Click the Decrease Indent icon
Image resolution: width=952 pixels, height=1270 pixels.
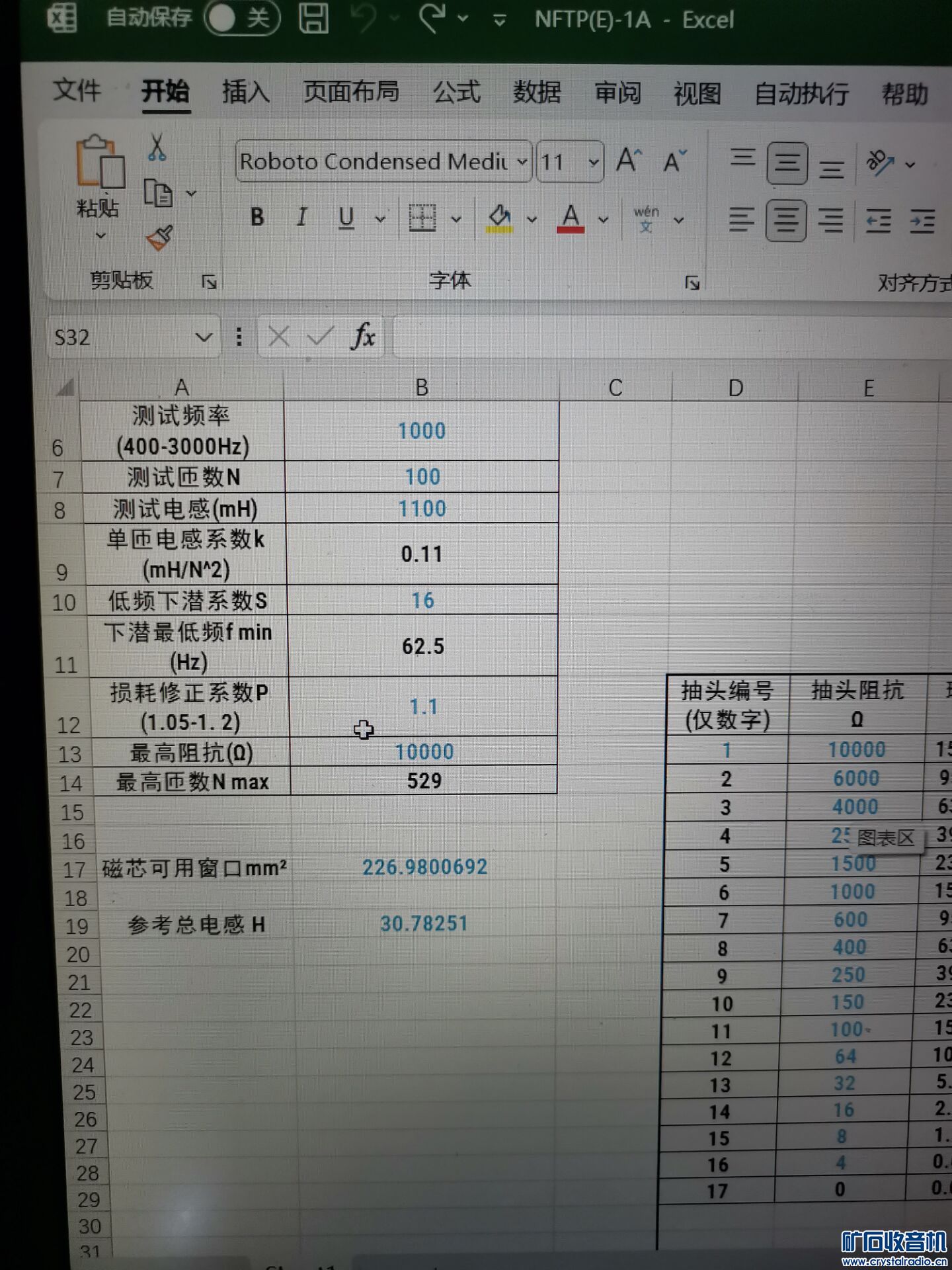879,221
